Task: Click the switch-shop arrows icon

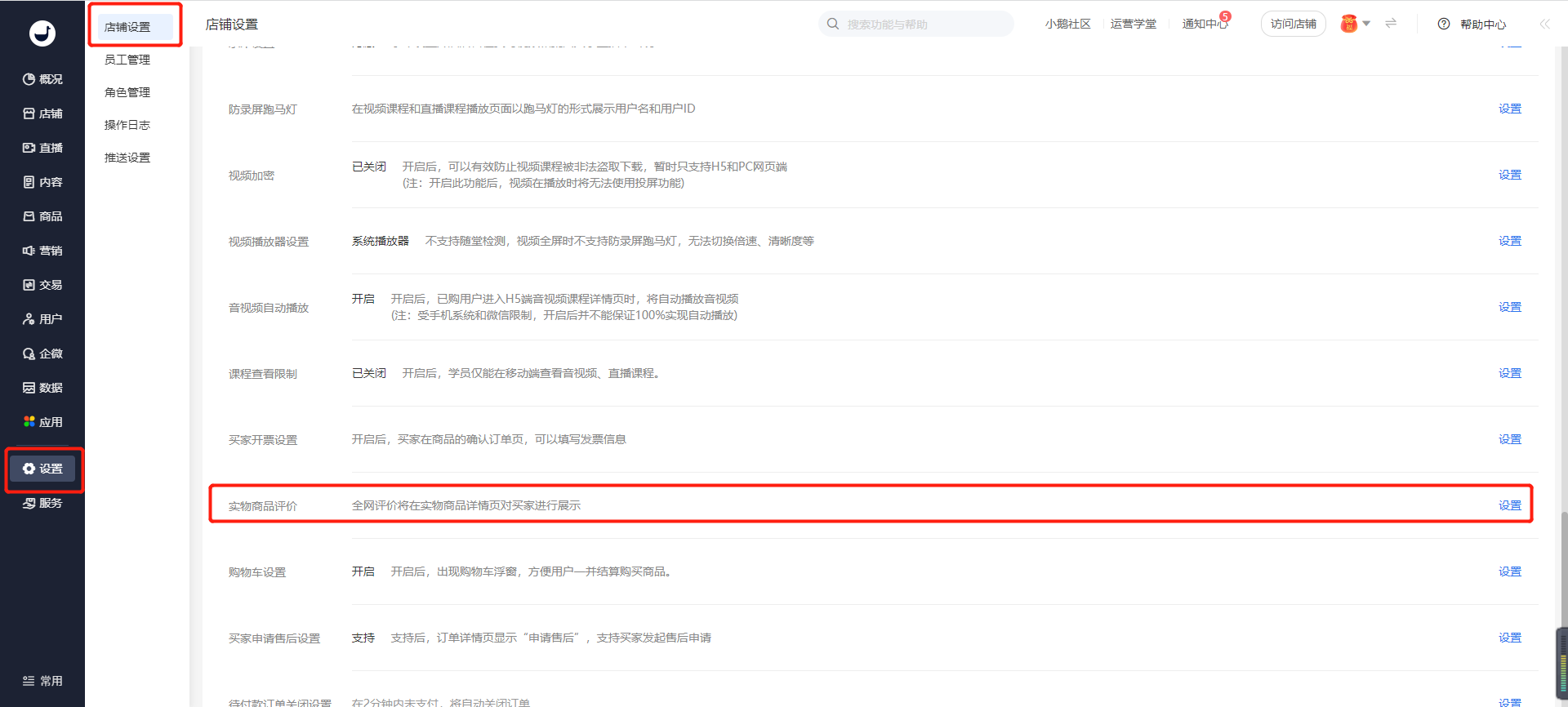Action: point(1391,24)
